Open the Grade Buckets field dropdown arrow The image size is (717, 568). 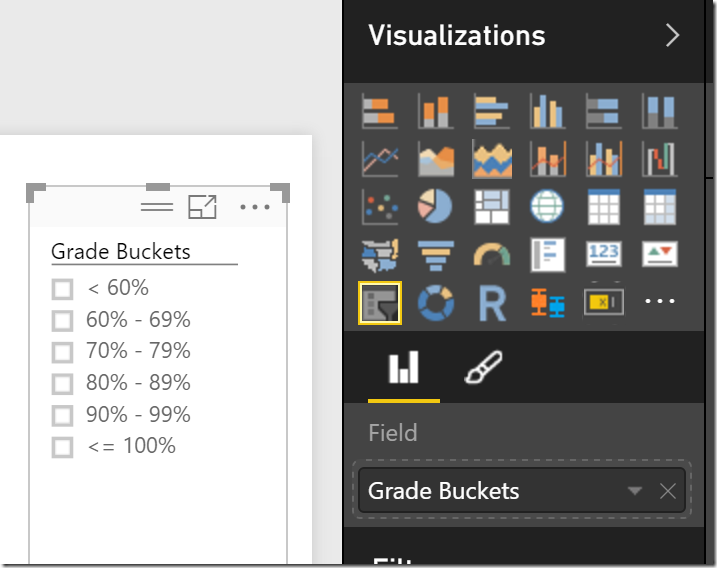(x=634, y=491)
